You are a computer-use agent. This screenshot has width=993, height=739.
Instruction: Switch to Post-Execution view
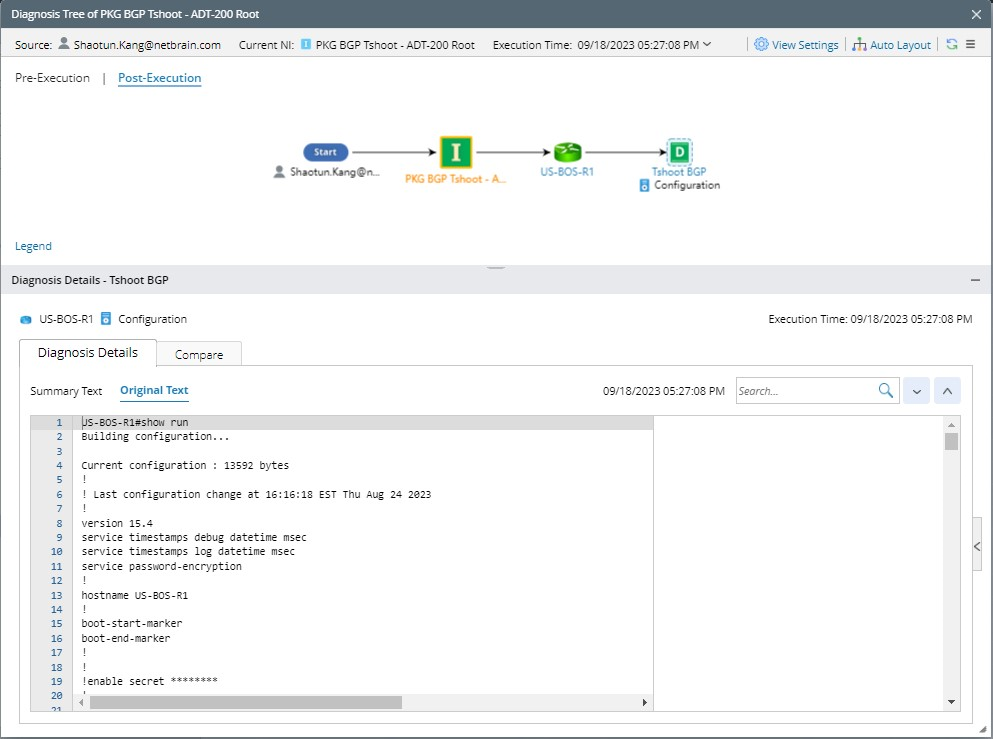[x=160, y=78]
